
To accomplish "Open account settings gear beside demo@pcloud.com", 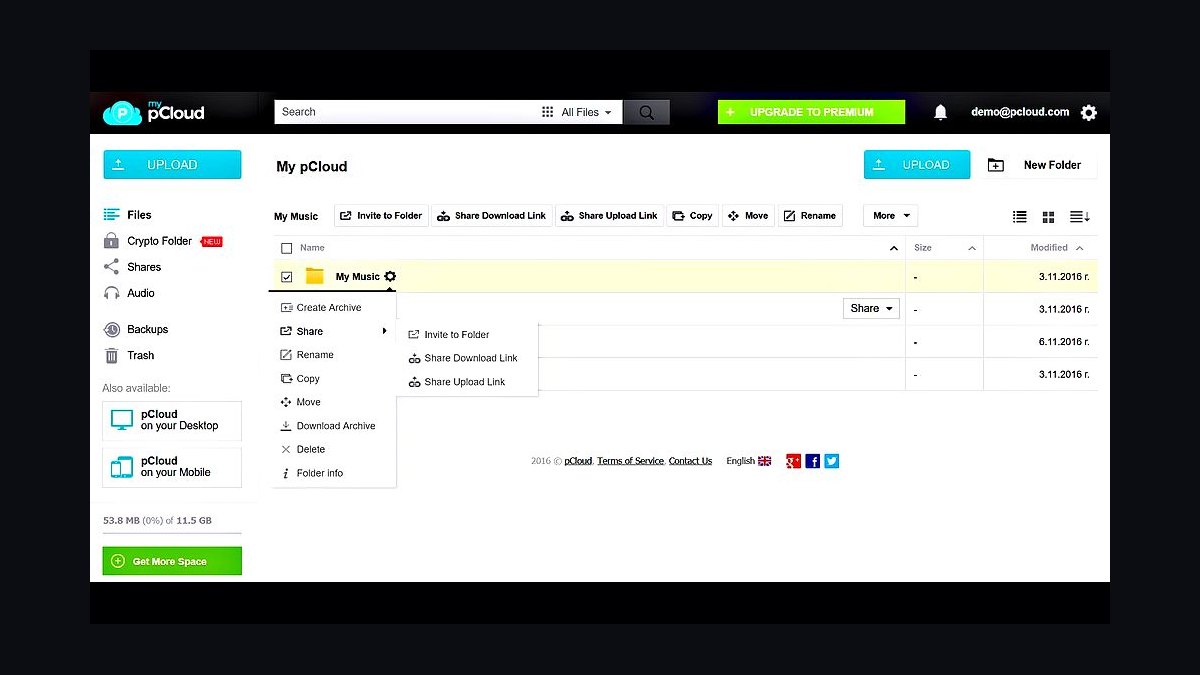I will coord(1089,113).
